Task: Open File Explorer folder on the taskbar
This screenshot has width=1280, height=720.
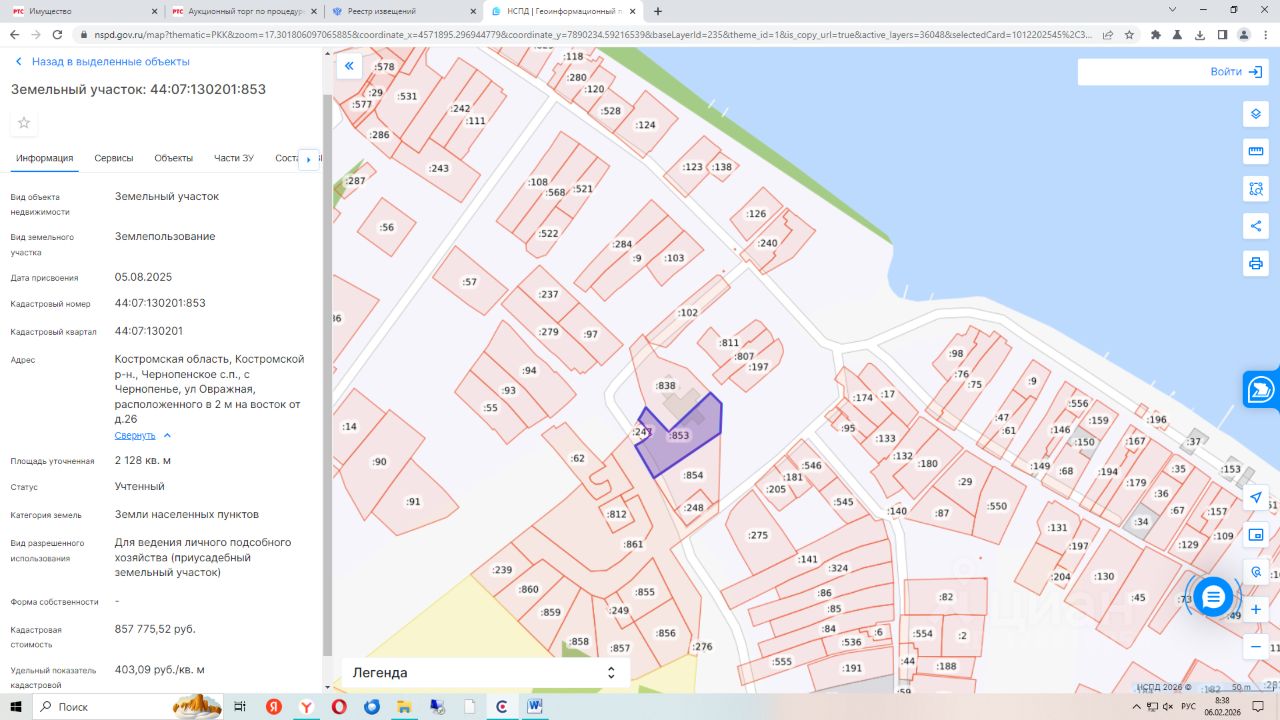Action: 404,706
